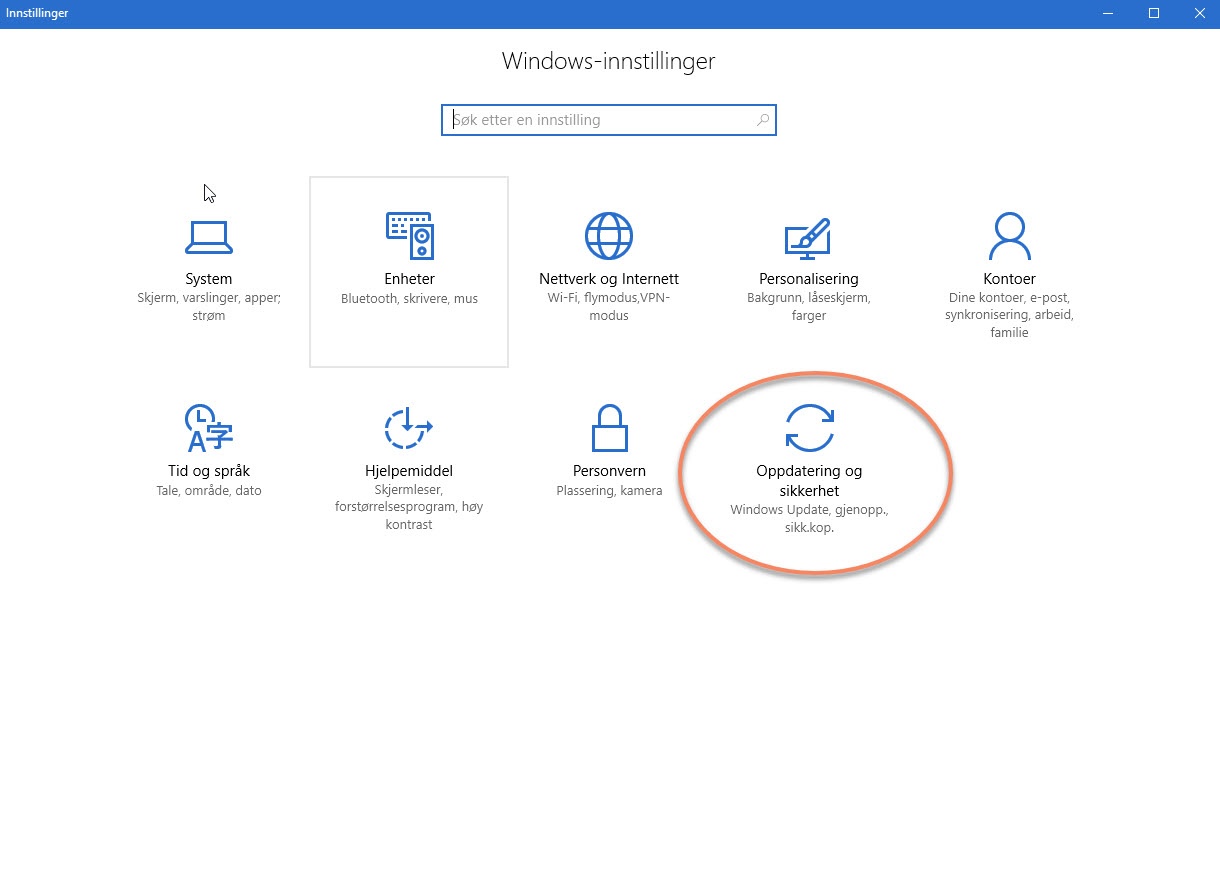1220x877 pixels.
Task: Maximize the Innstillinger window
Action: pyautogui.click(x=1154, y=14)
